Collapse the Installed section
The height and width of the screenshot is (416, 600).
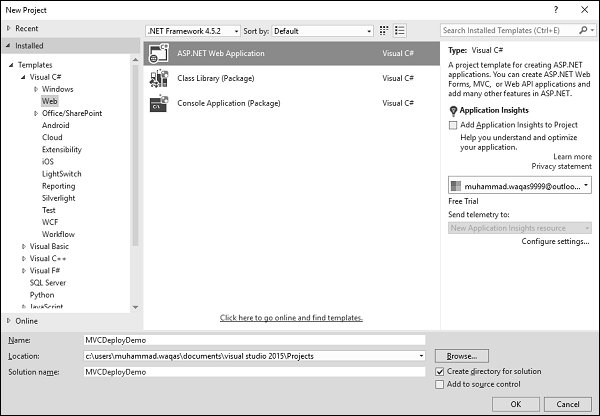(x=8, y=46)
